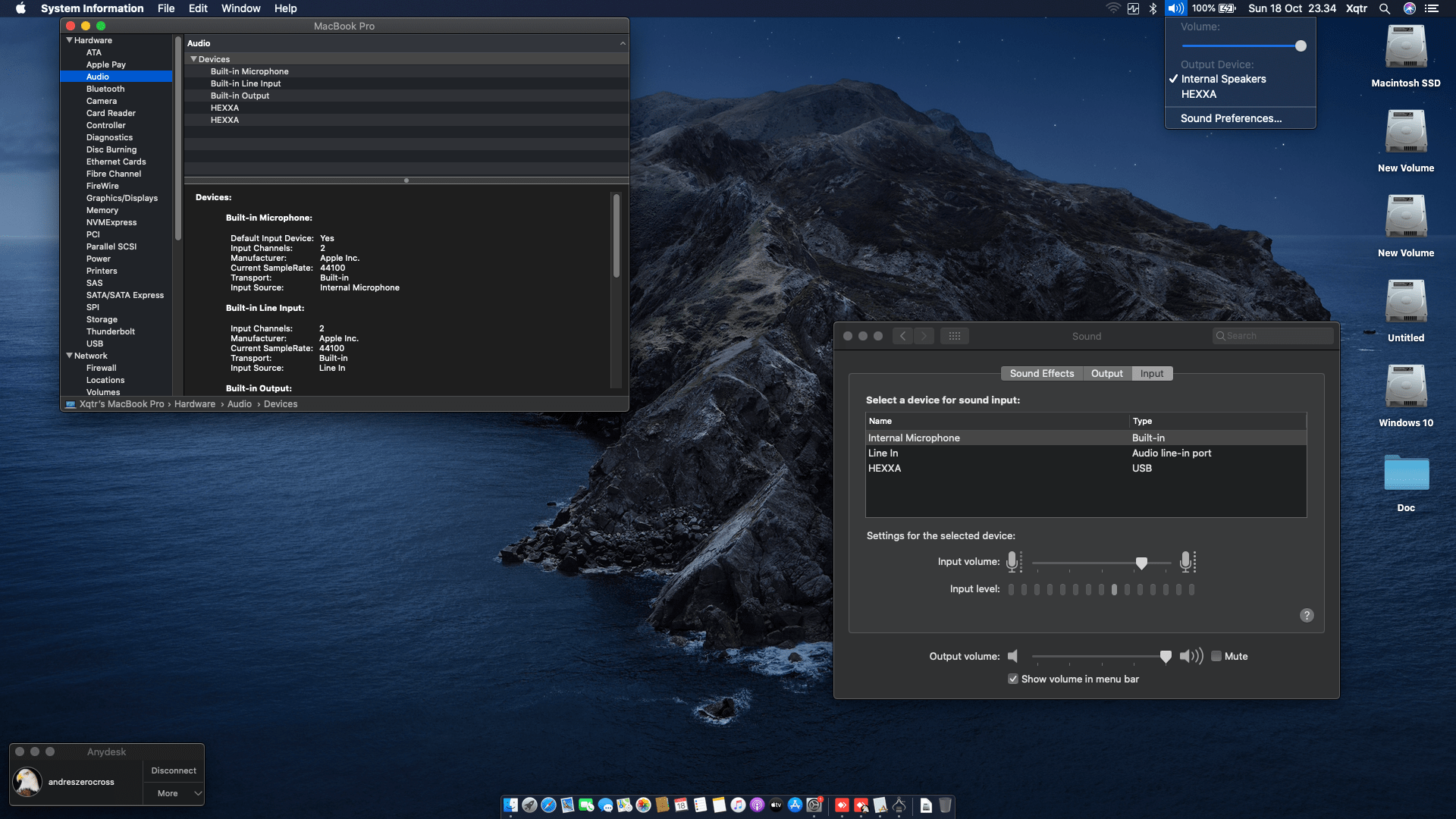1456x819 pixels.
Task: Switch to the Output tab
Action: [1107, 374]
